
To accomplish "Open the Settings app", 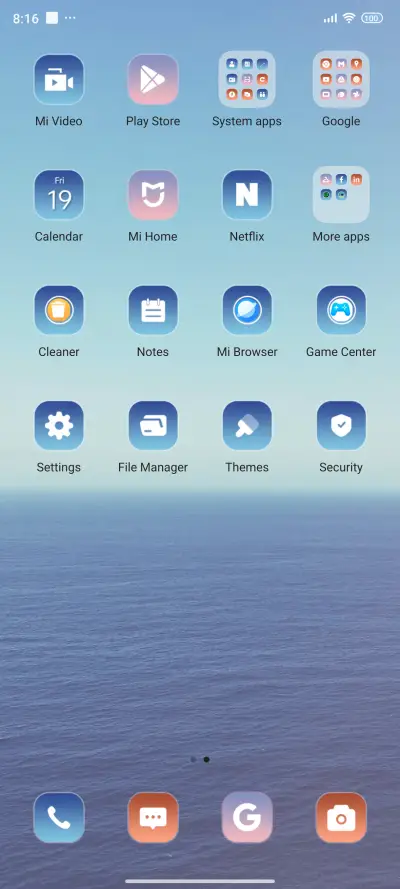I will (59, 426).
